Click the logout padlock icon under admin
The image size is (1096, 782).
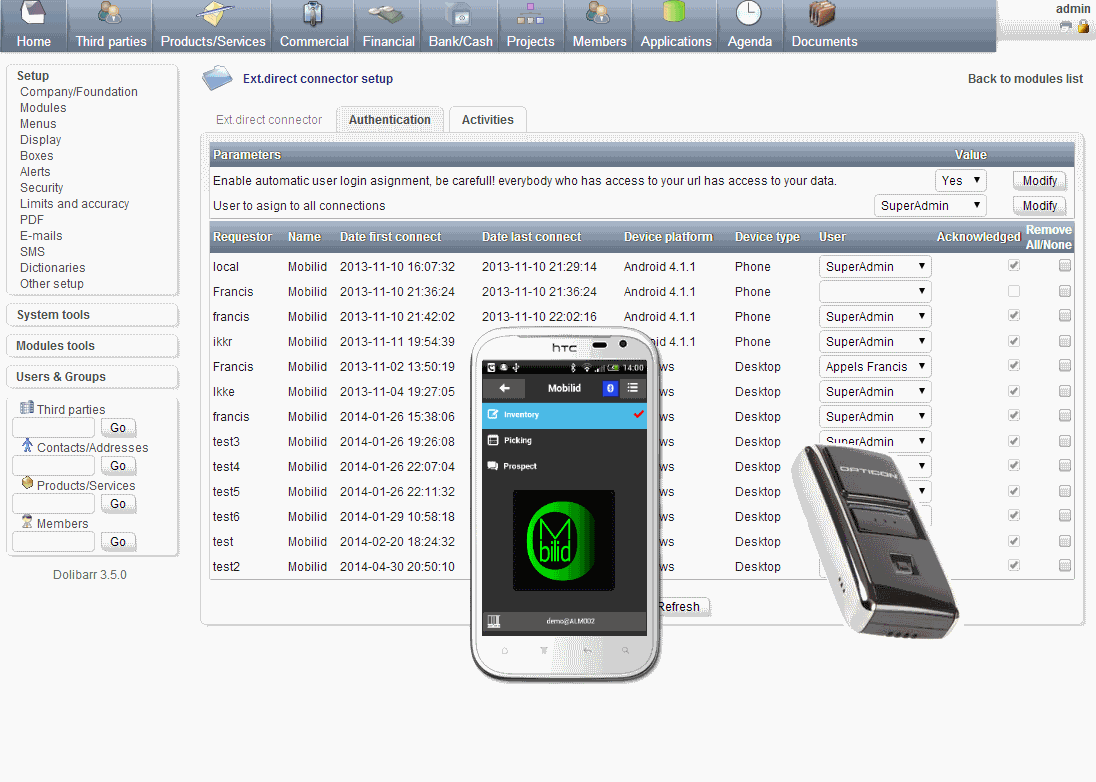(1083, 26)
